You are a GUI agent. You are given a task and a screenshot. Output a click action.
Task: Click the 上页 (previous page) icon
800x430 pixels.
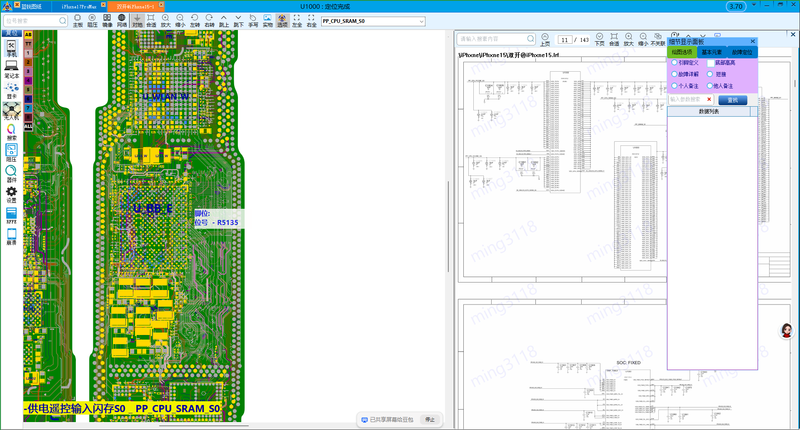tap(545, 39)
